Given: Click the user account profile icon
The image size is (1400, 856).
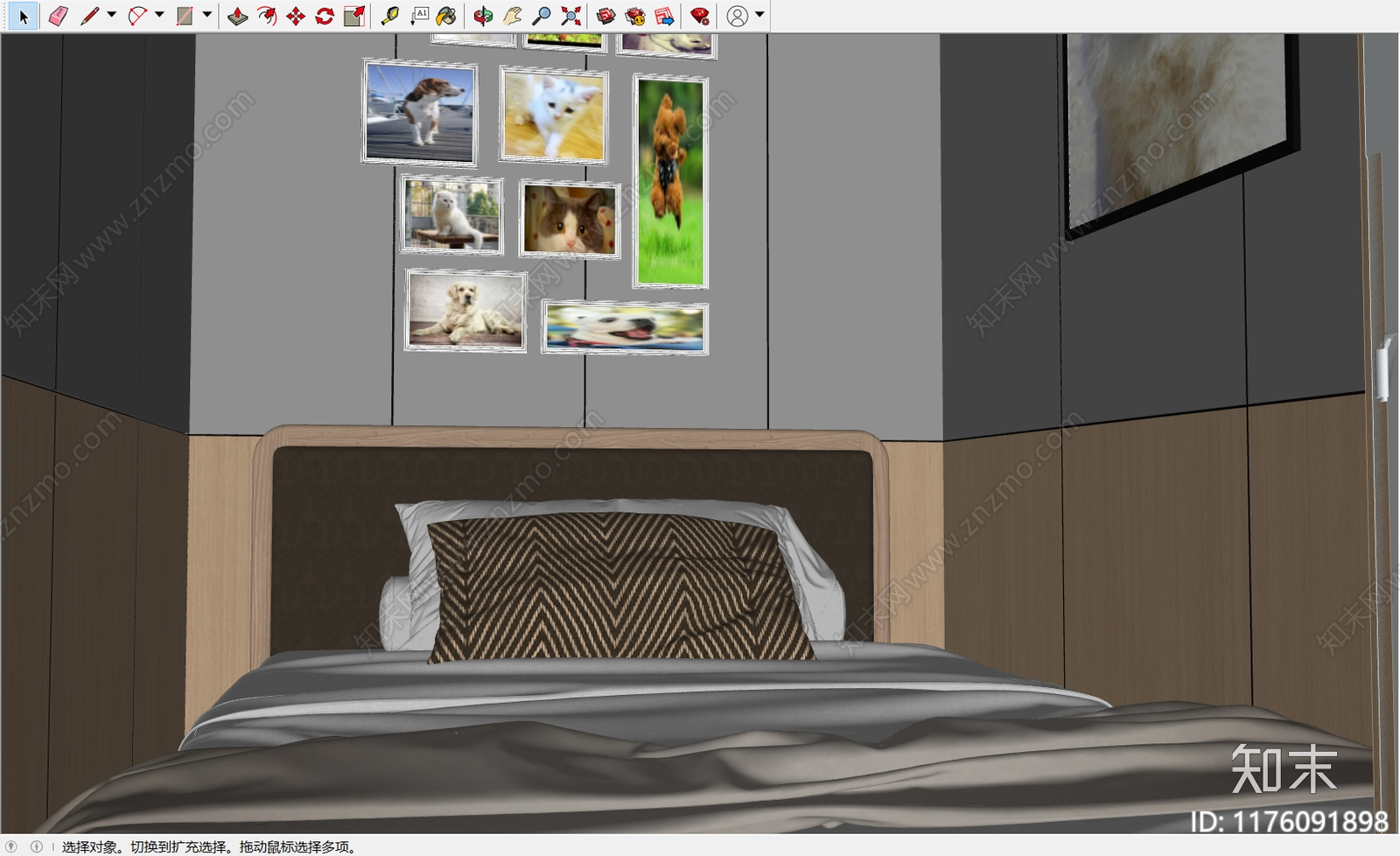Looking at the screenshot, I should point(738,16).
